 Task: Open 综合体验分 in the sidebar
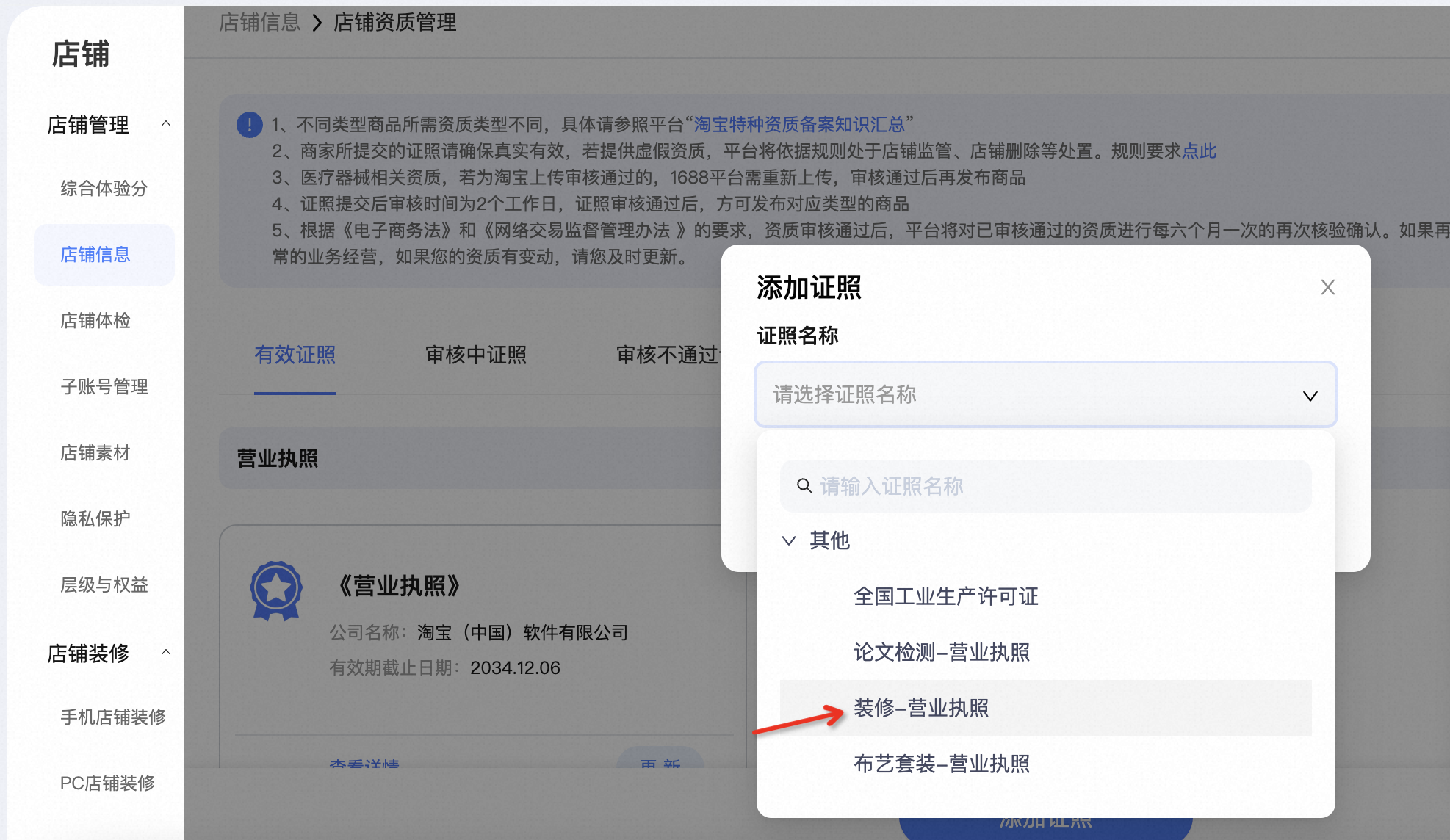coord(104,189)
